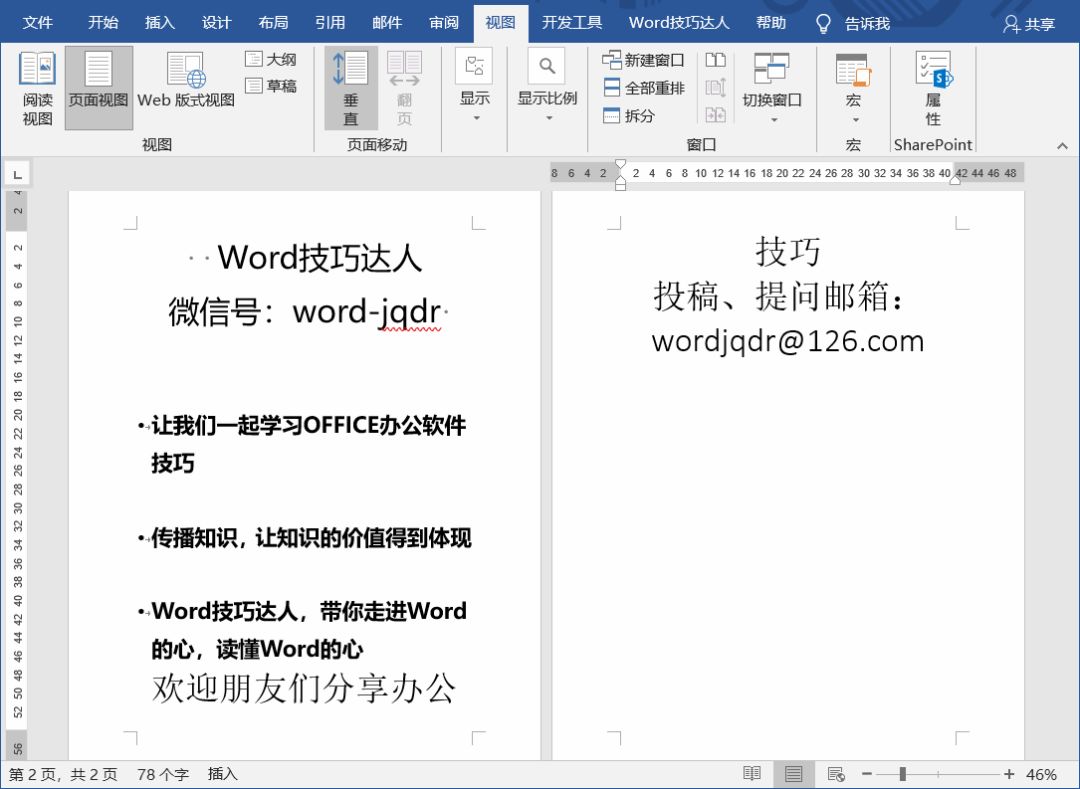The width and height of the screenshot is (1080, 789).
Task: Choose the 大纲 outline view
Action: click(271, 60)
